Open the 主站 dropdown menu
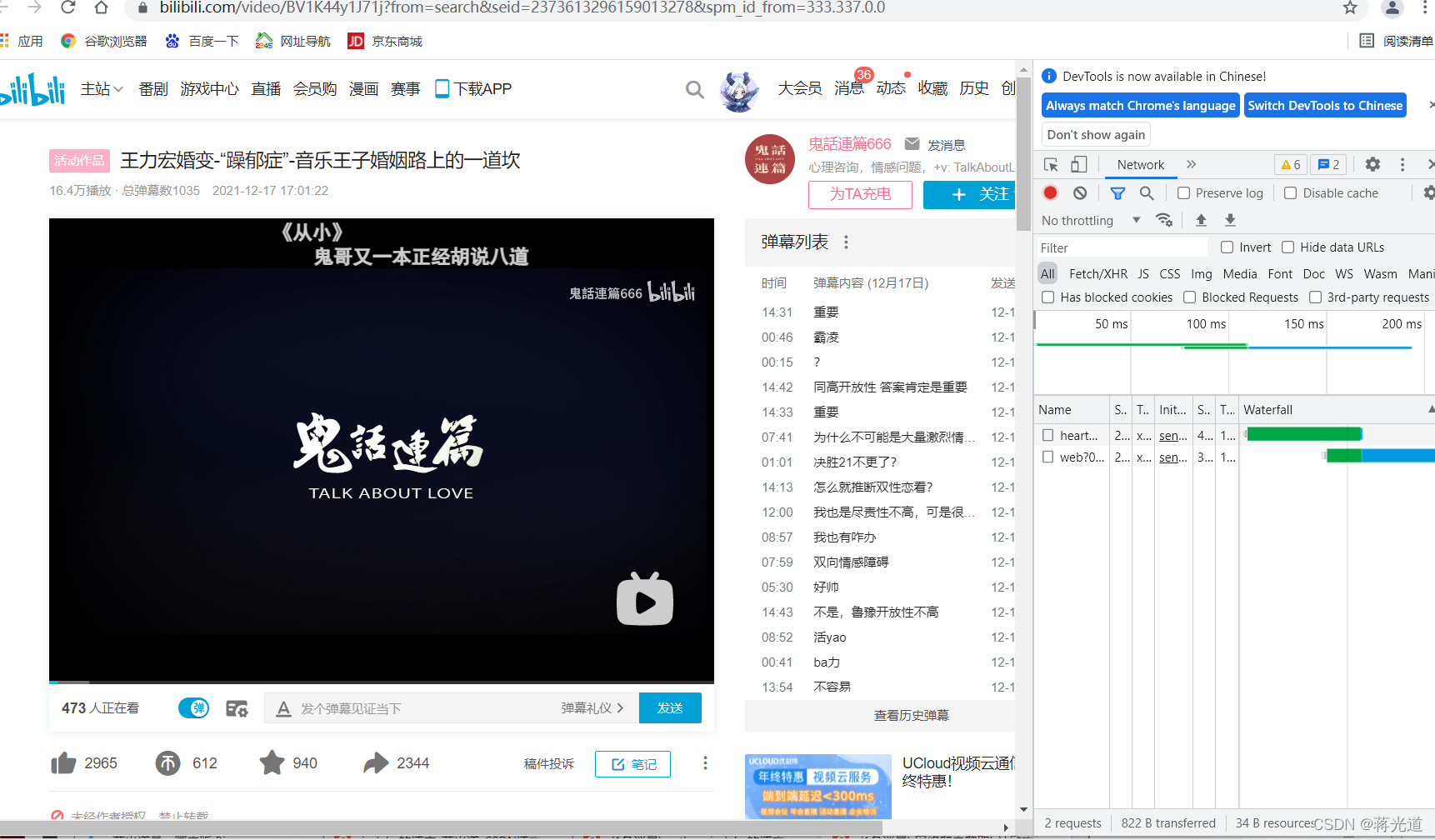This screenshot has height=840, width=1435. tap(101, 89)
